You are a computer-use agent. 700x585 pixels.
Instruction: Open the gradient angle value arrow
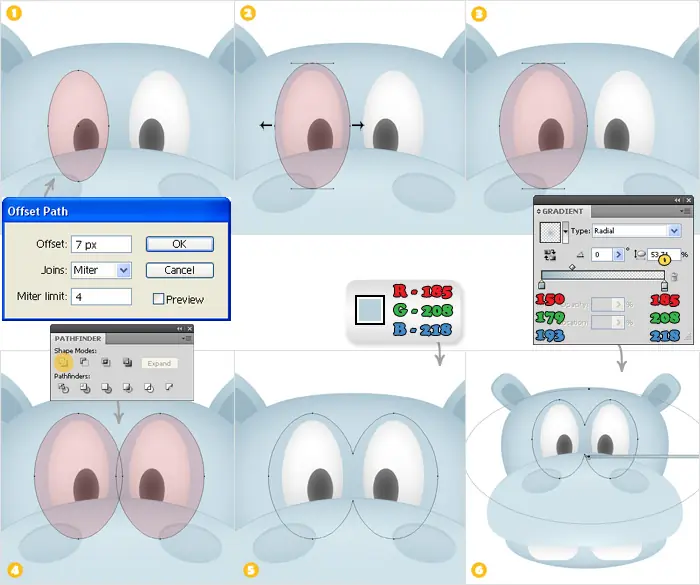pos(618,255)
